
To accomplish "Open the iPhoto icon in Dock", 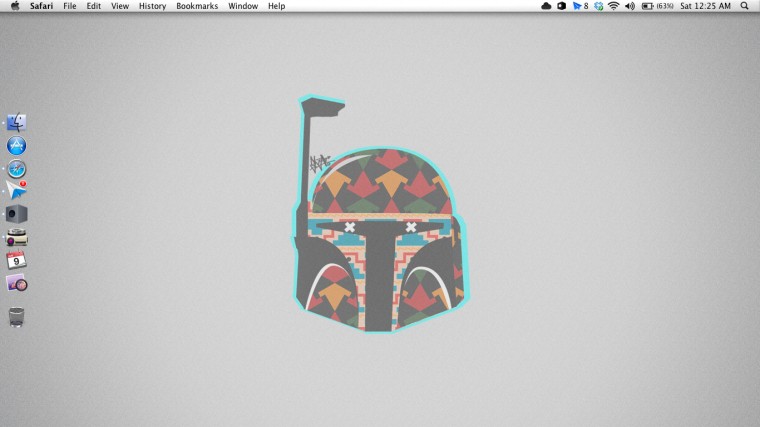I will tap(16, 283).
